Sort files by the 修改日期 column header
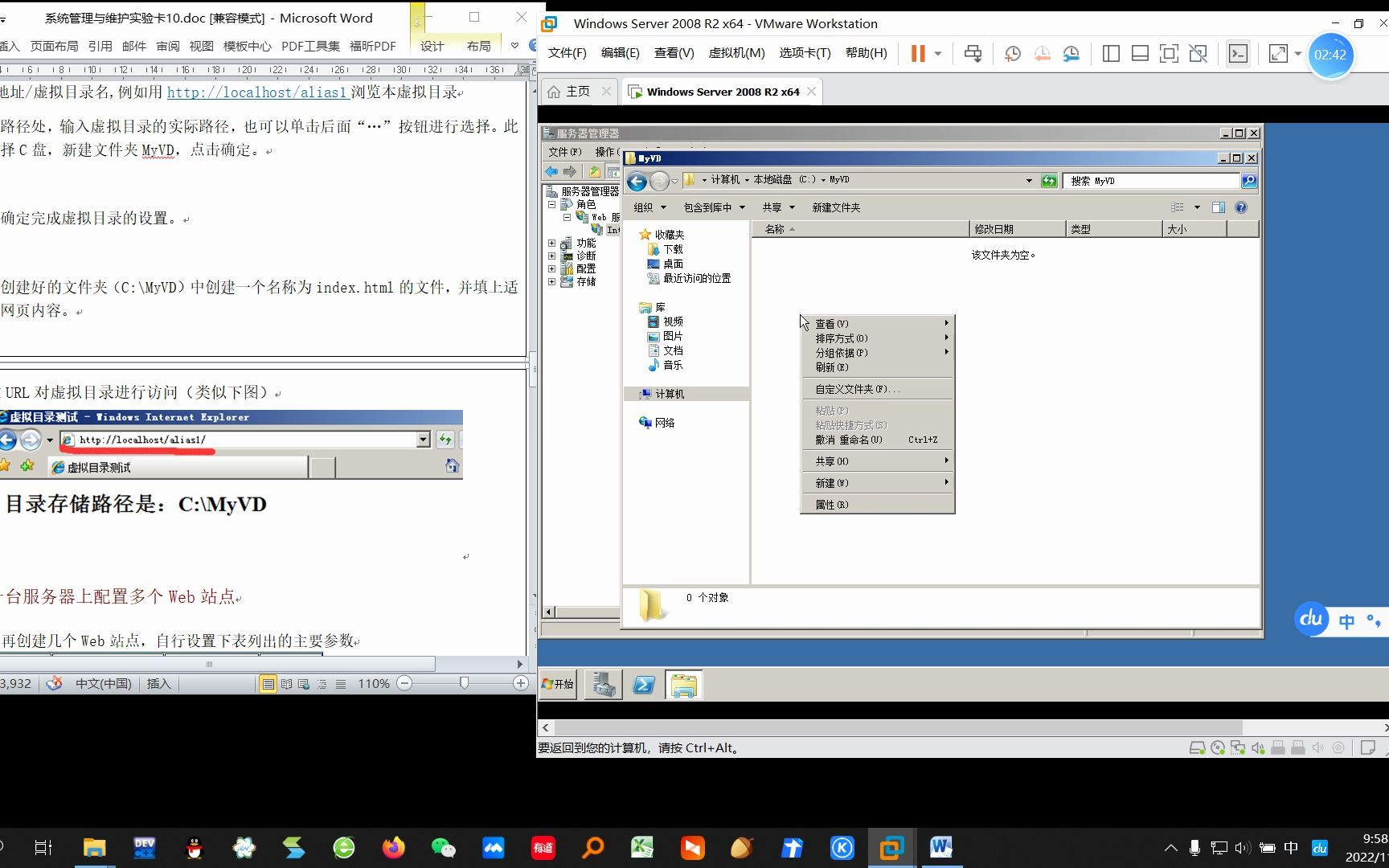Screen dimensions: 1389x868 (1018, 229)
